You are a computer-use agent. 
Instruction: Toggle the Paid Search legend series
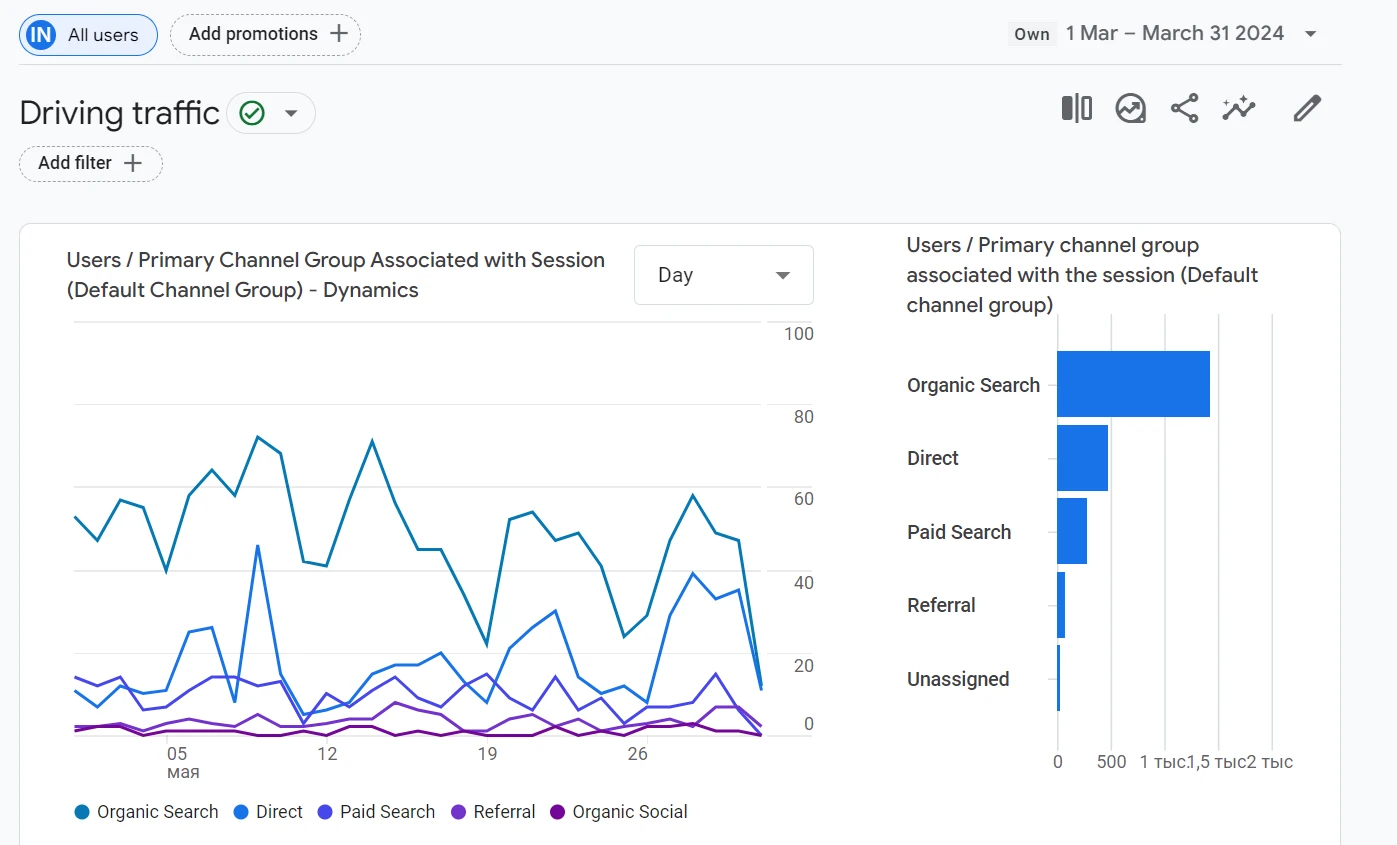coord(376,812)
